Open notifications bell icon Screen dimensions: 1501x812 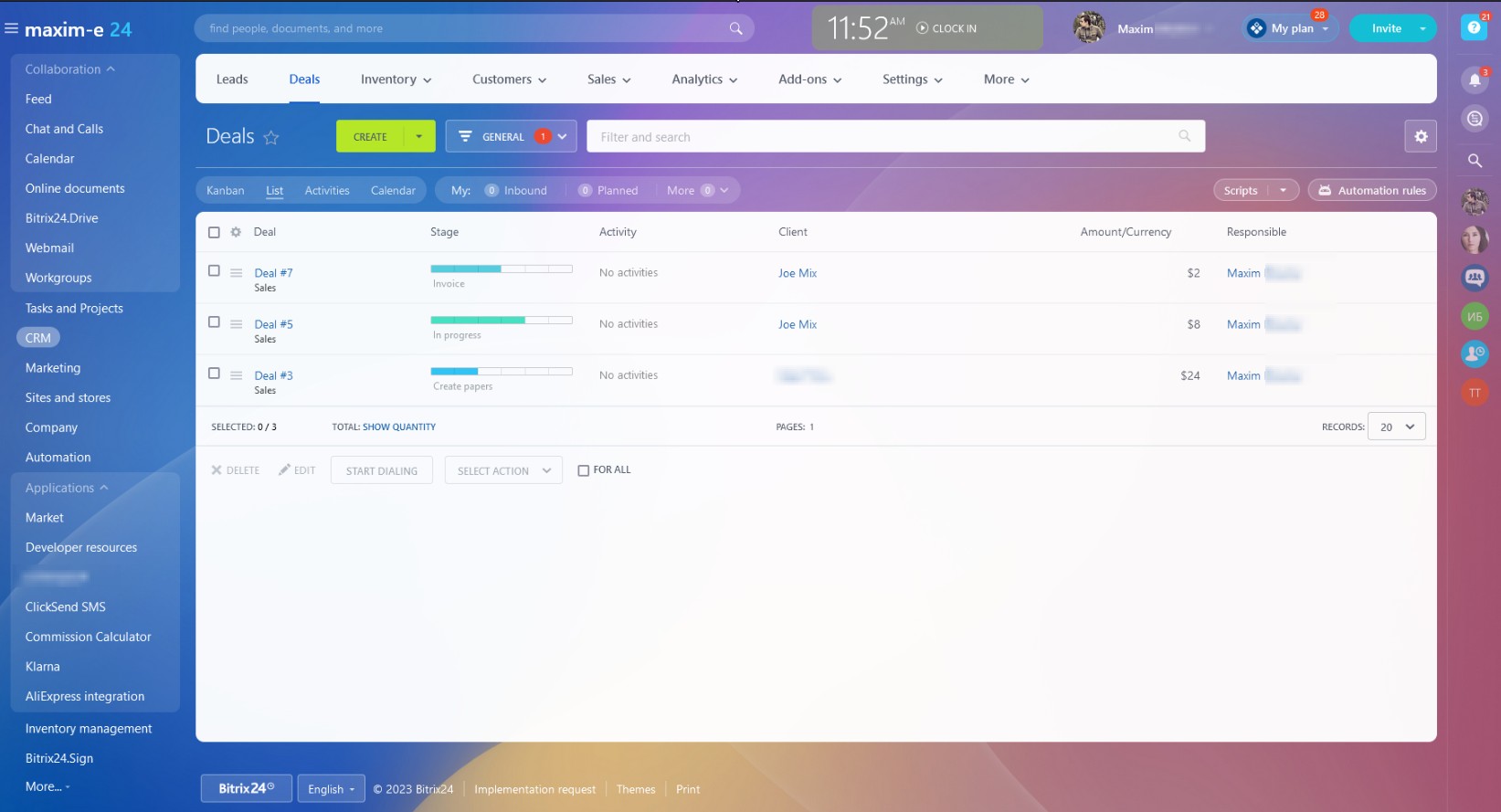pos(1475,80)
